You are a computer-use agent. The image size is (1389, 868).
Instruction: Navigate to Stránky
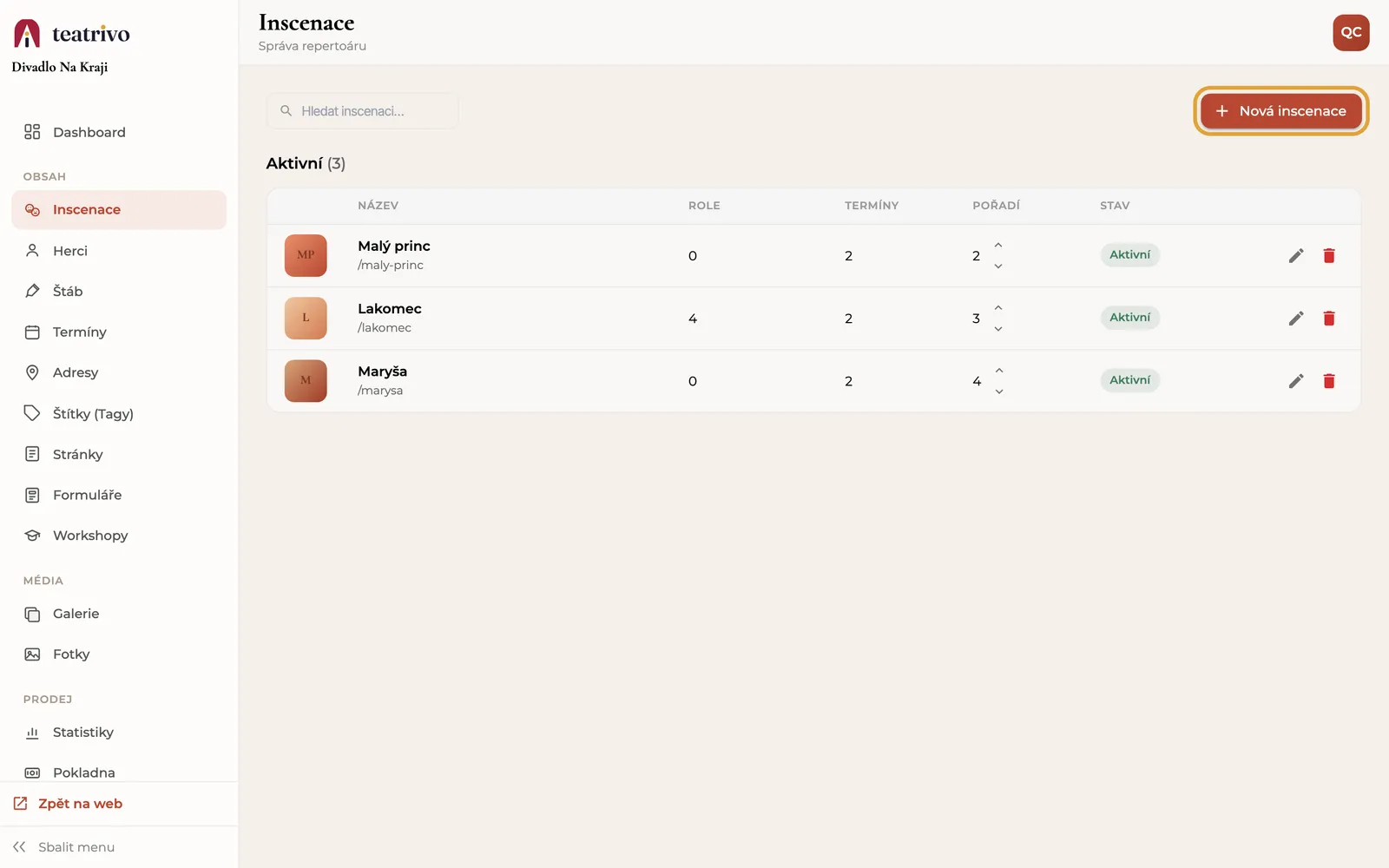[x=119, y=454]
